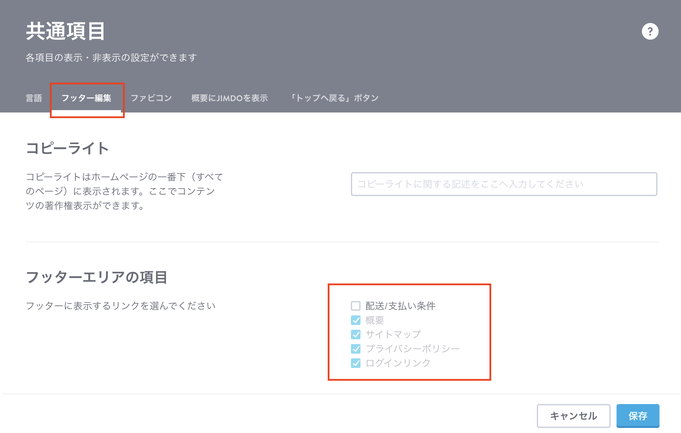Switch to the 言語 tab

pos(34,98)
